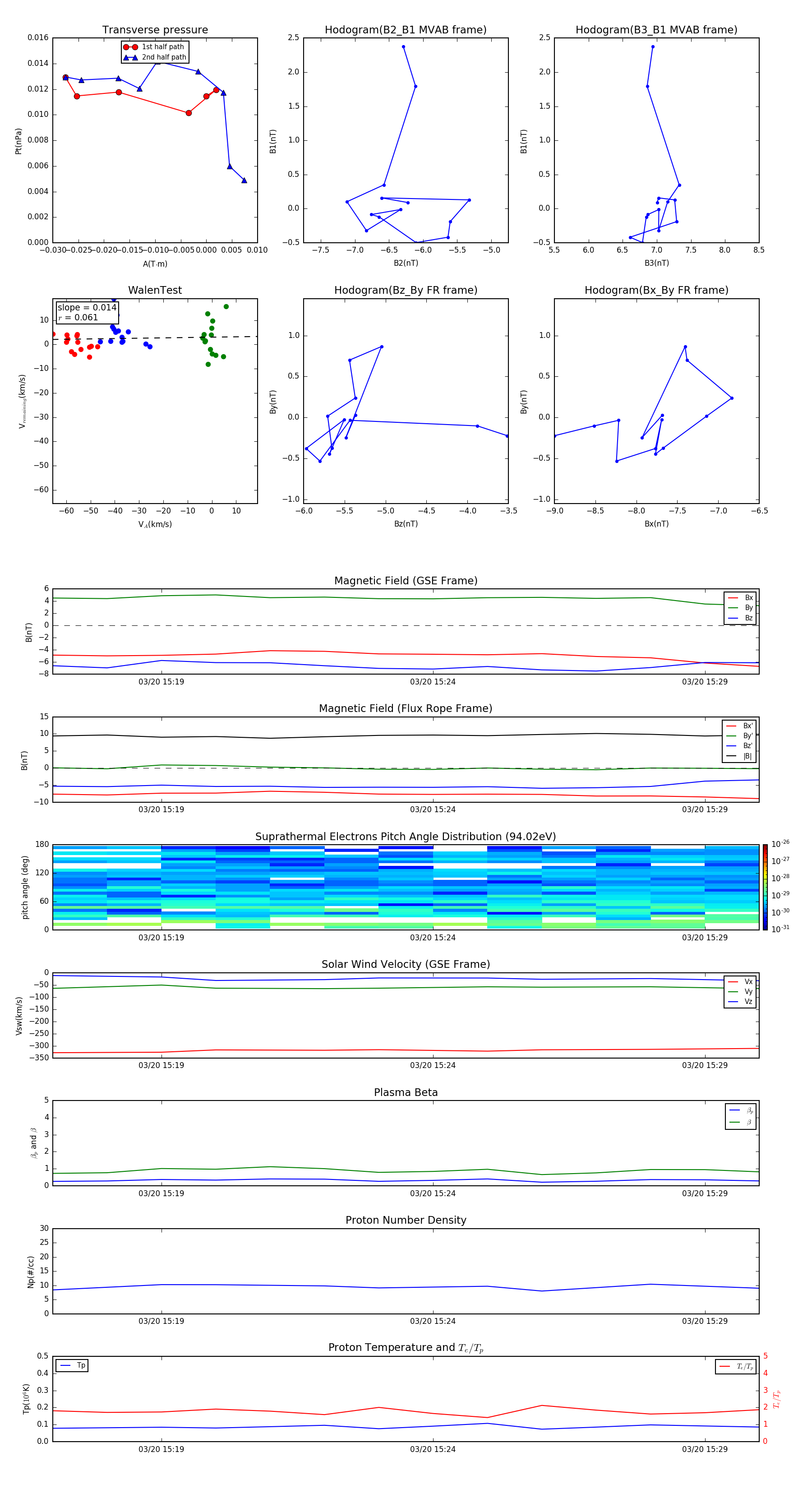Click 'Magnetic Field (Flux Rope Frame)' title
This screenshot has width=812, height=1489.
click(406, 709)
